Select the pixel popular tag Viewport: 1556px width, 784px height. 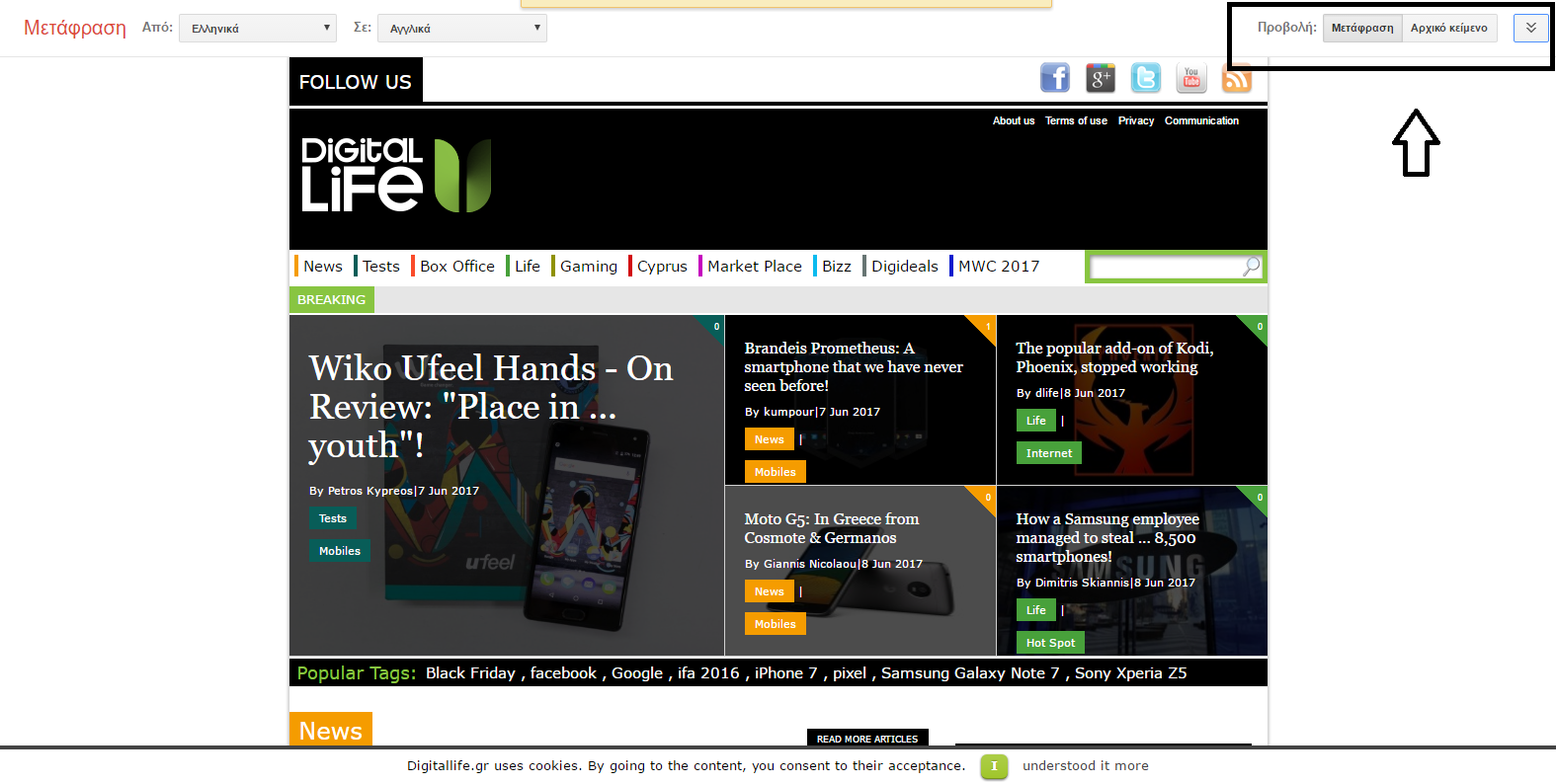[850, 673]
